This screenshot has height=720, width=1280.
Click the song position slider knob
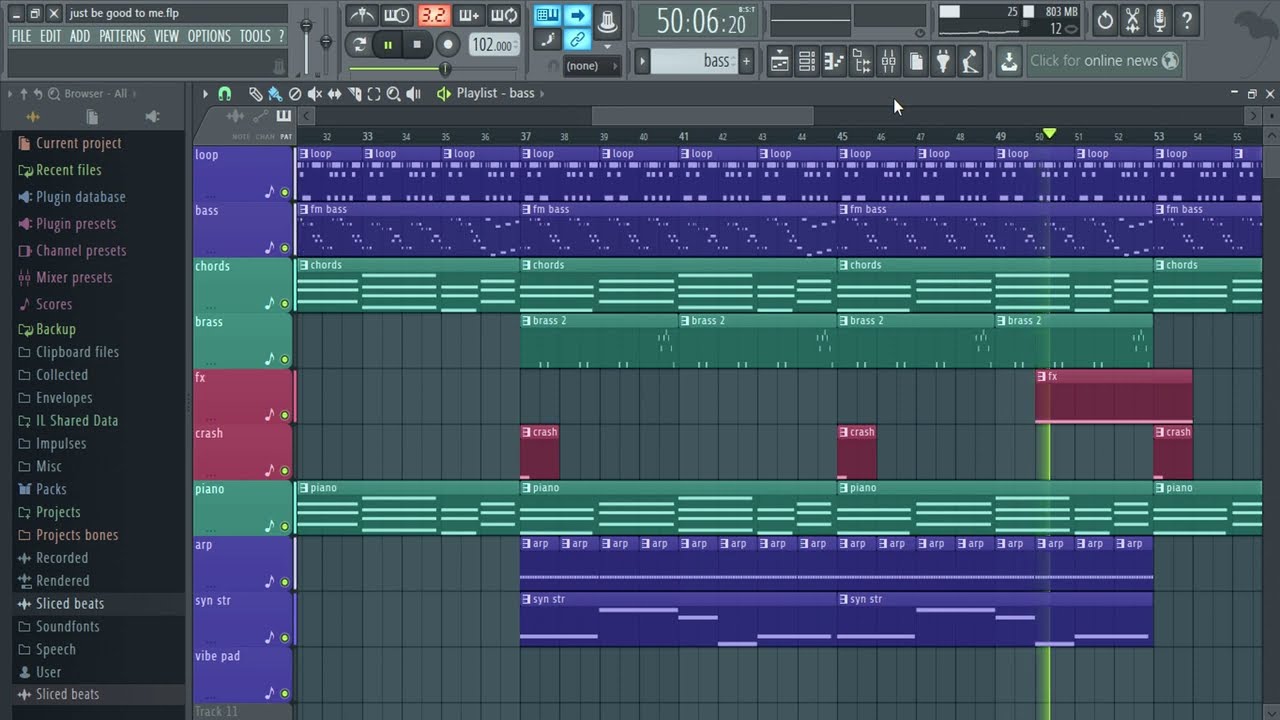click(x=445, y=69)
